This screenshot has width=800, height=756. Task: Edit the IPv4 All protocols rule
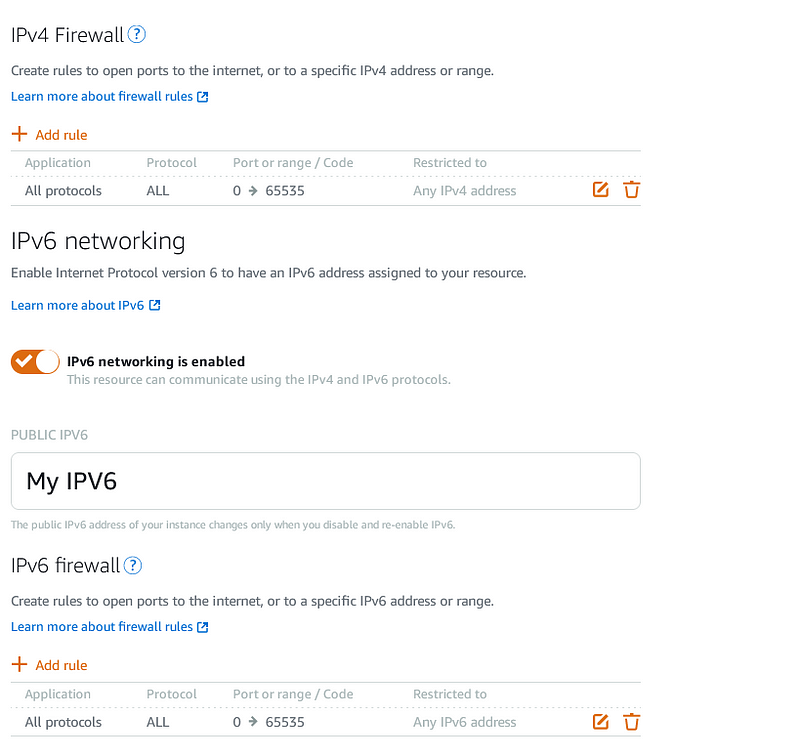(601, 190)
